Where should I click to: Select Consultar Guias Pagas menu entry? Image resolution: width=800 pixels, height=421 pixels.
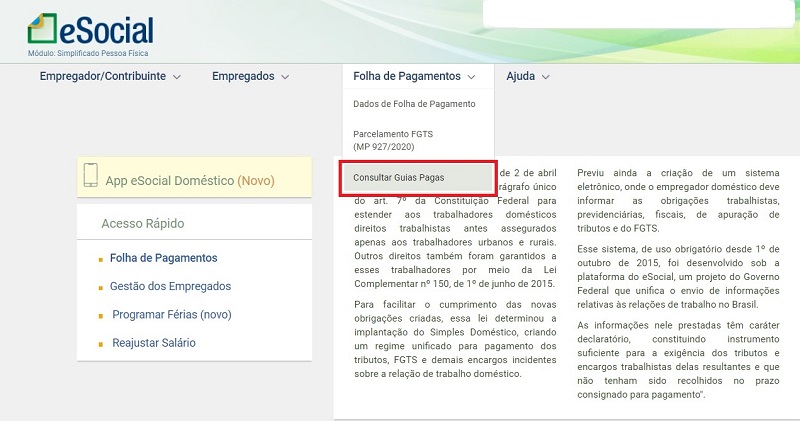[399, 177]
